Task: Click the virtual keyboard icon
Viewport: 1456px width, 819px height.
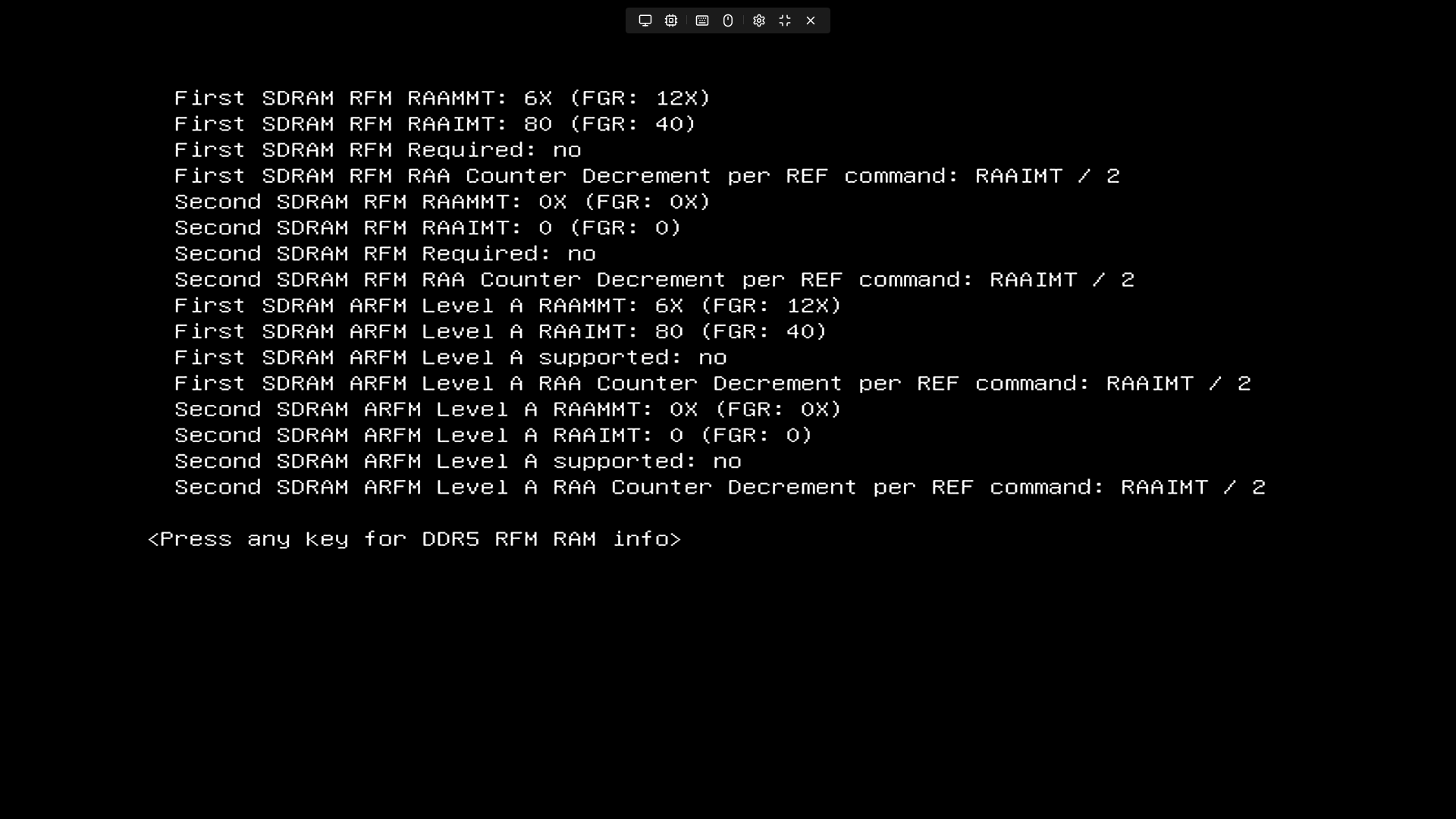Action: [x=702, y=20]
